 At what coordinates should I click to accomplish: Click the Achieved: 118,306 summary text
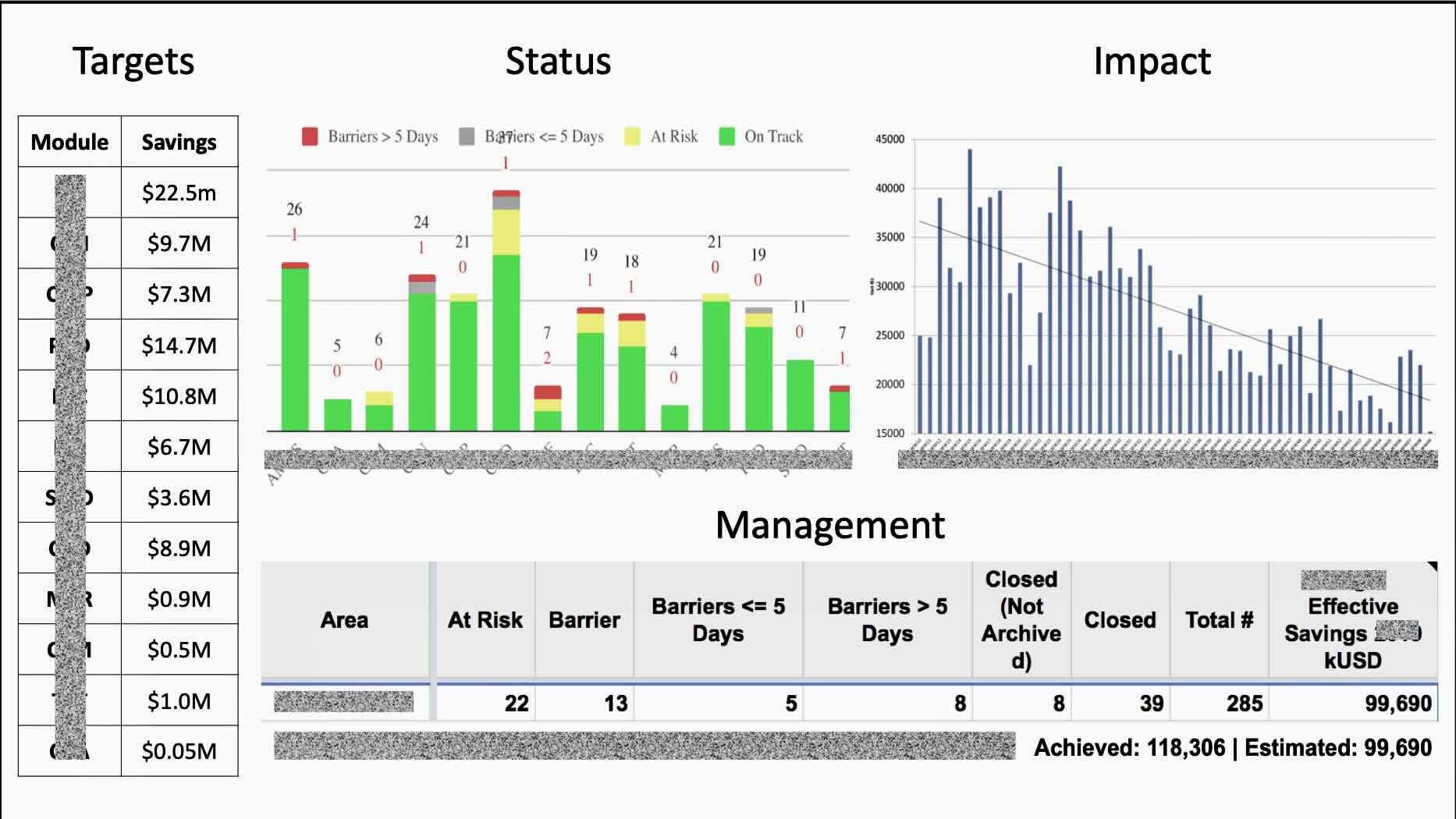[x=1129, y=748]
